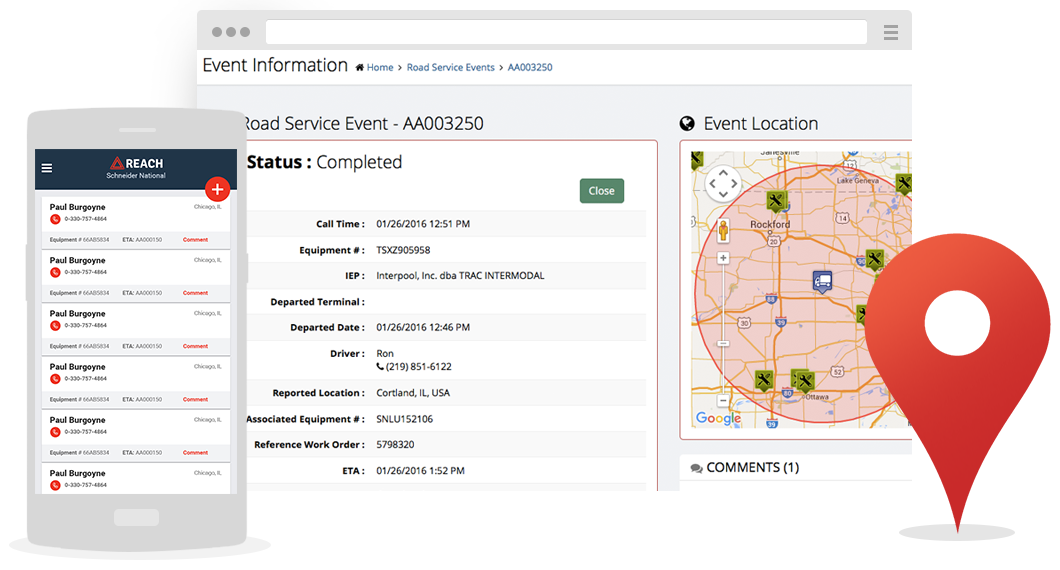Click the Departed Terminal field label

[x=318, y=302]
